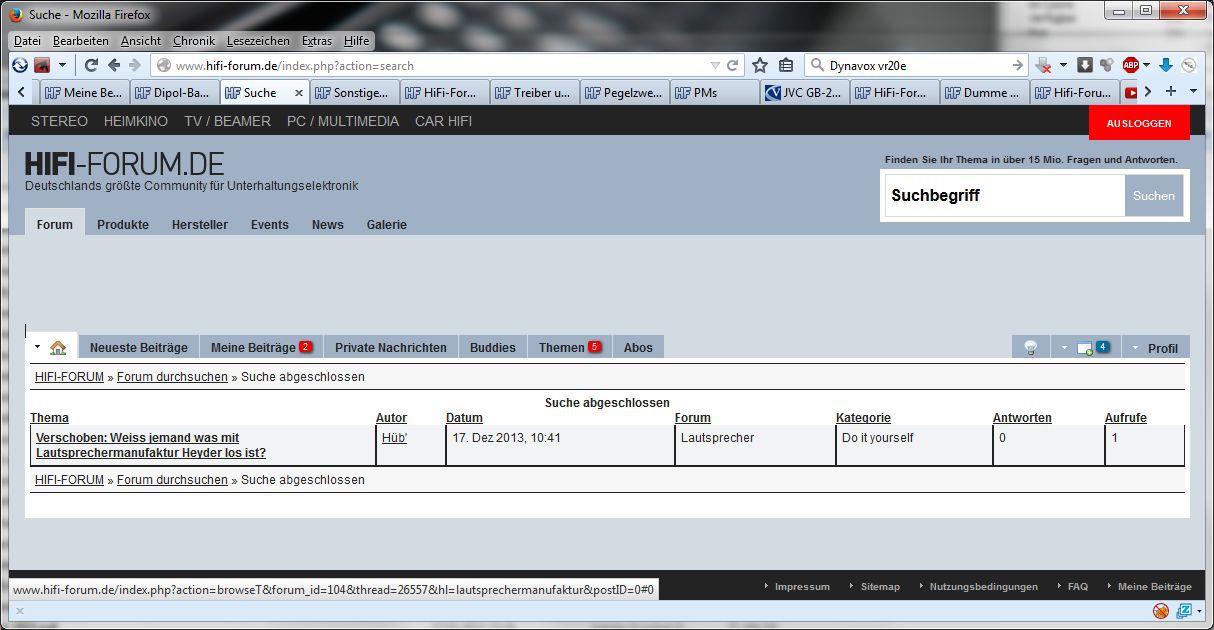Screen dimensions: 1214x630
Task: Click the sync icon in Firefox toolbar
Action: point(20,65)
